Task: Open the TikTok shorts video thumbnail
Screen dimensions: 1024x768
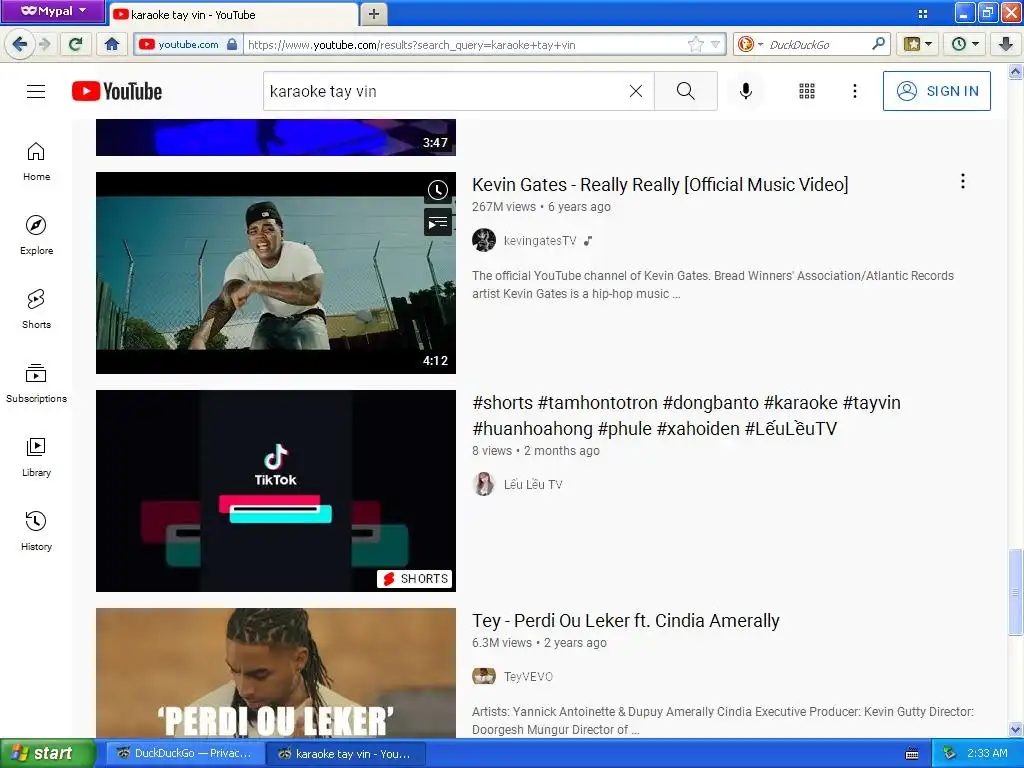Action: pyautogui.click(x=276, y=491)
